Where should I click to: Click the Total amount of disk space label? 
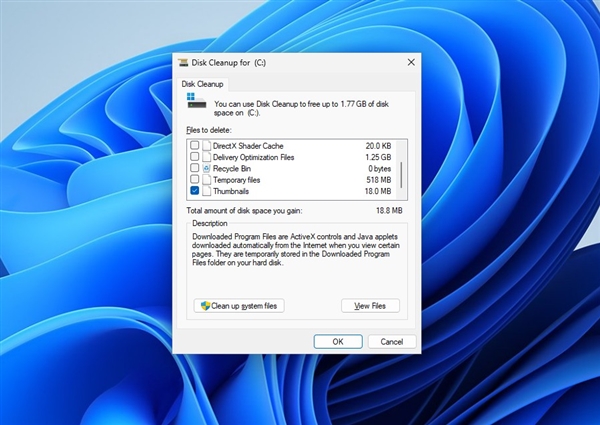pyautogui.click(x=244, y=210)
